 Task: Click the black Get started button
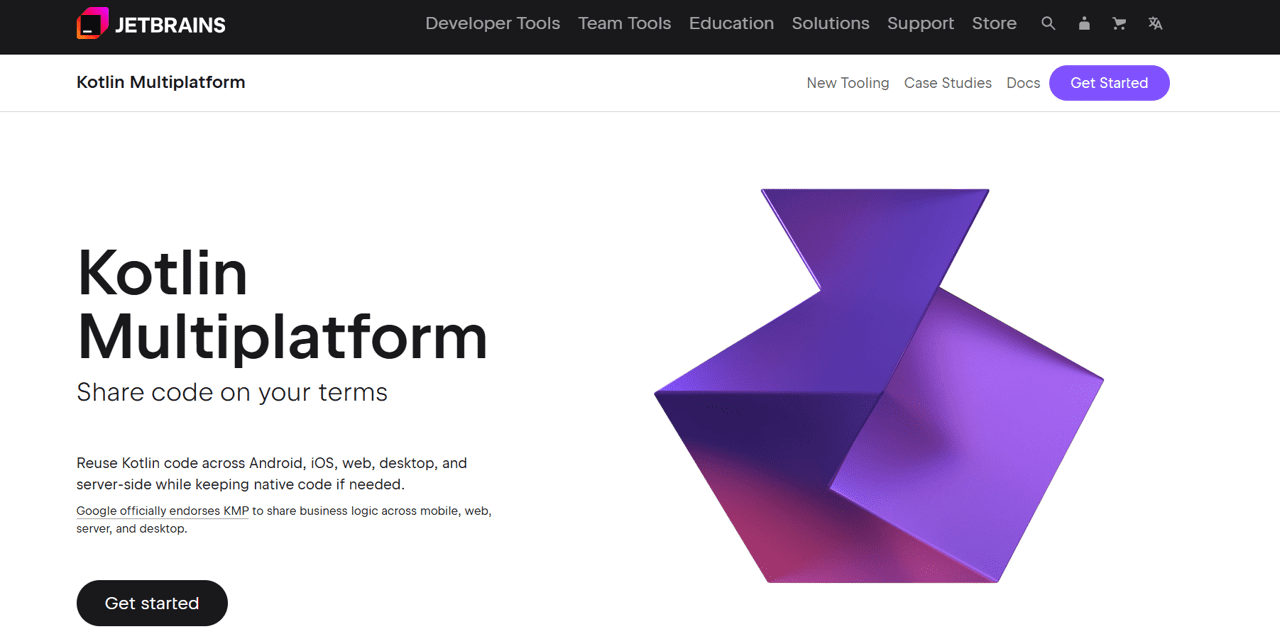[x=152, y=603]
